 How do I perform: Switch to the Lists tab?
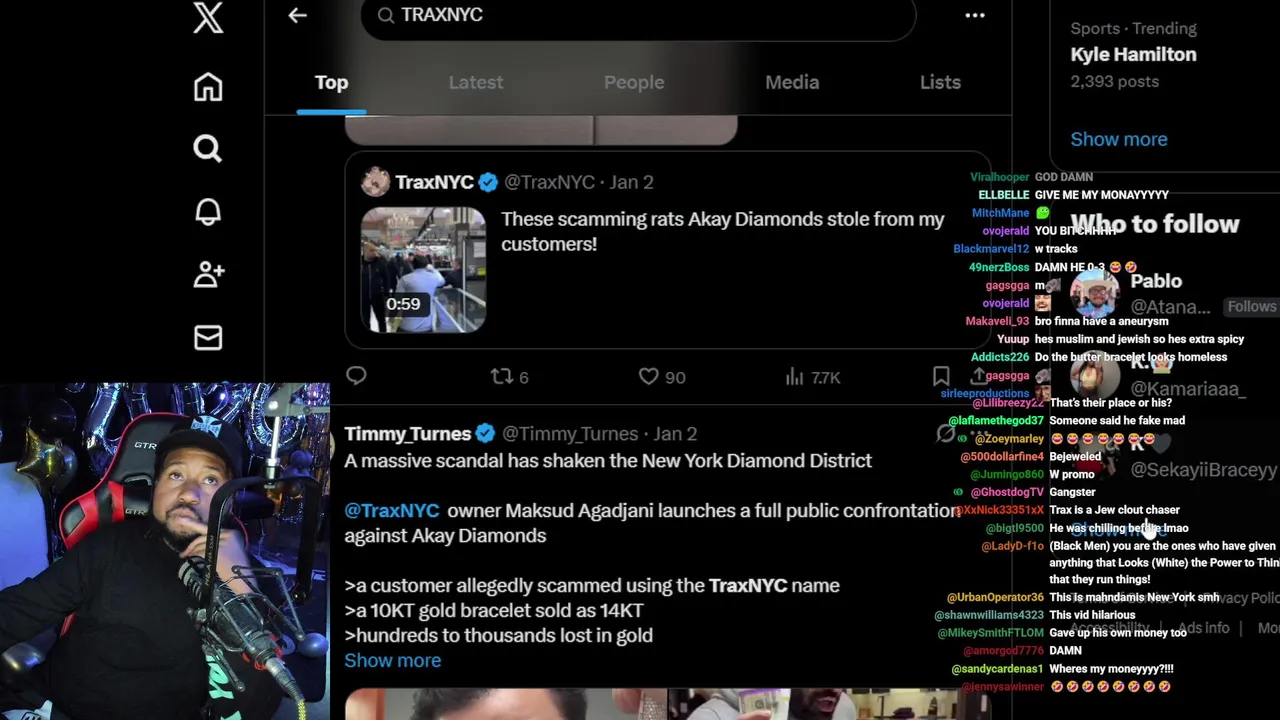click(940, 83)
